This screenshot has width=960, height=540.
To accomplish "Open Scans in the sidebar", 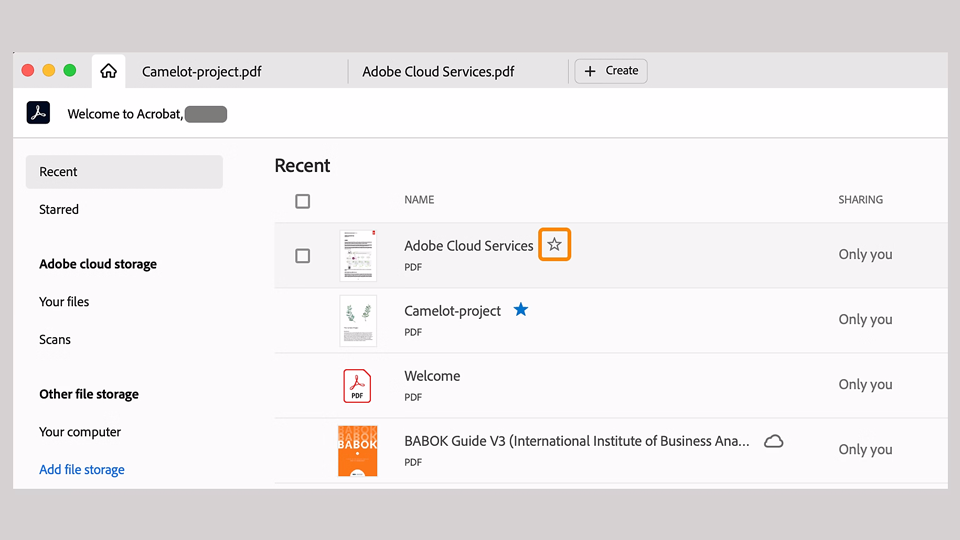I will click(55, 340).
